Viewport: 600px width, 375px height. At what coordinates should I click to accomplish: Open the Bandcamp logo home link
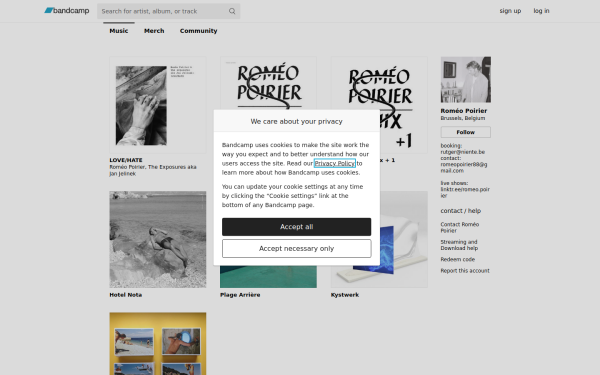(67, 11)
